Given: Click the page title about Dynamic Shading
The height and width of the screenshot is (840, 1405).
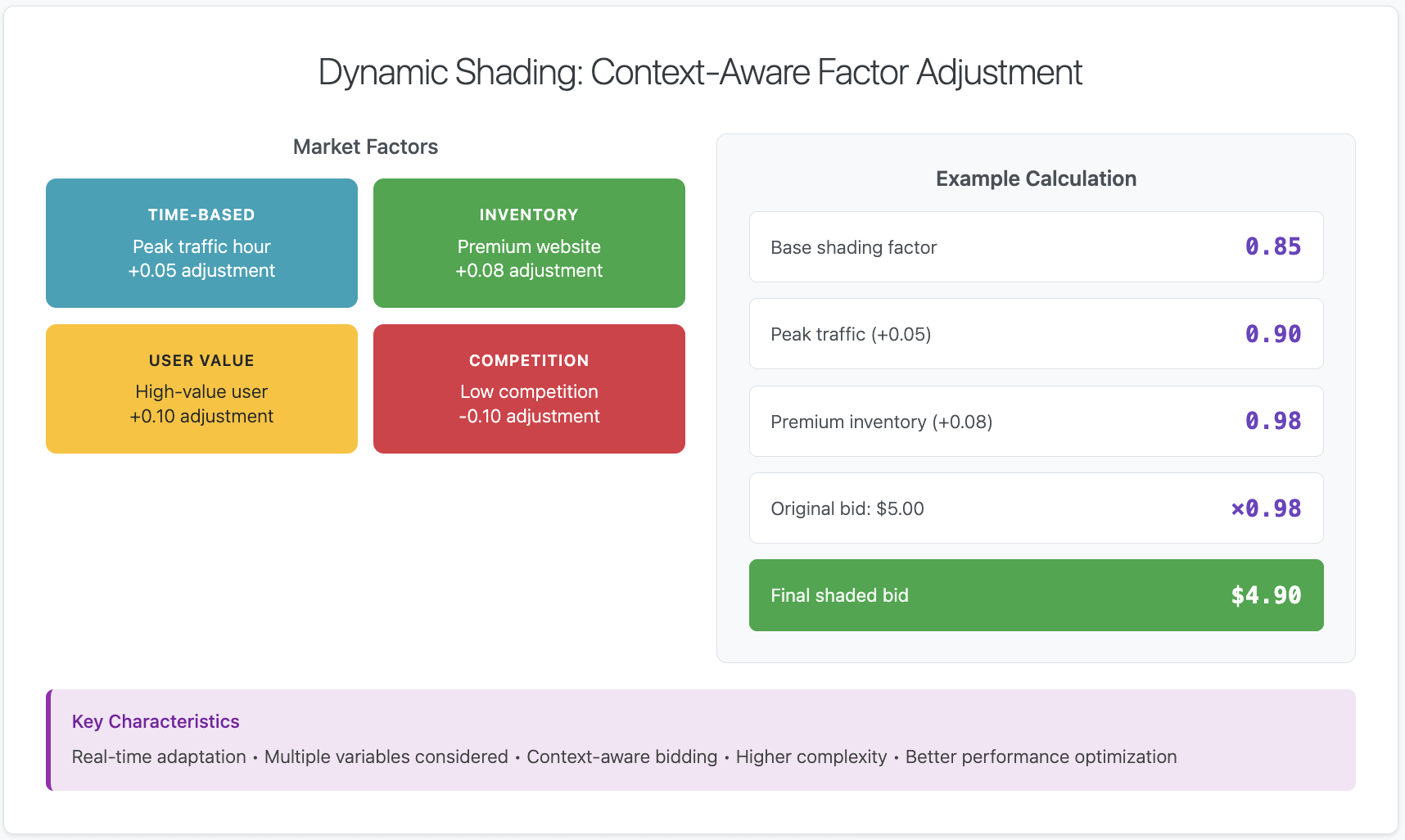Looking at the screenshot, I should coord(700,72).
